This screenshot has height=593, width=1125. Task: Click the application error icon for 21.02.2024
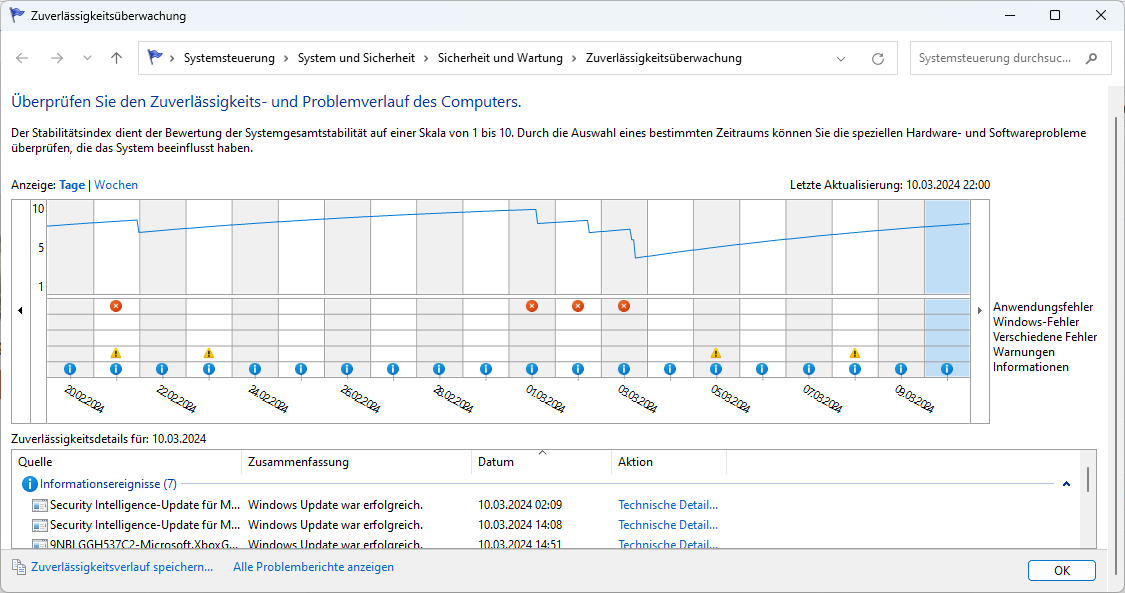pos(116,306)
